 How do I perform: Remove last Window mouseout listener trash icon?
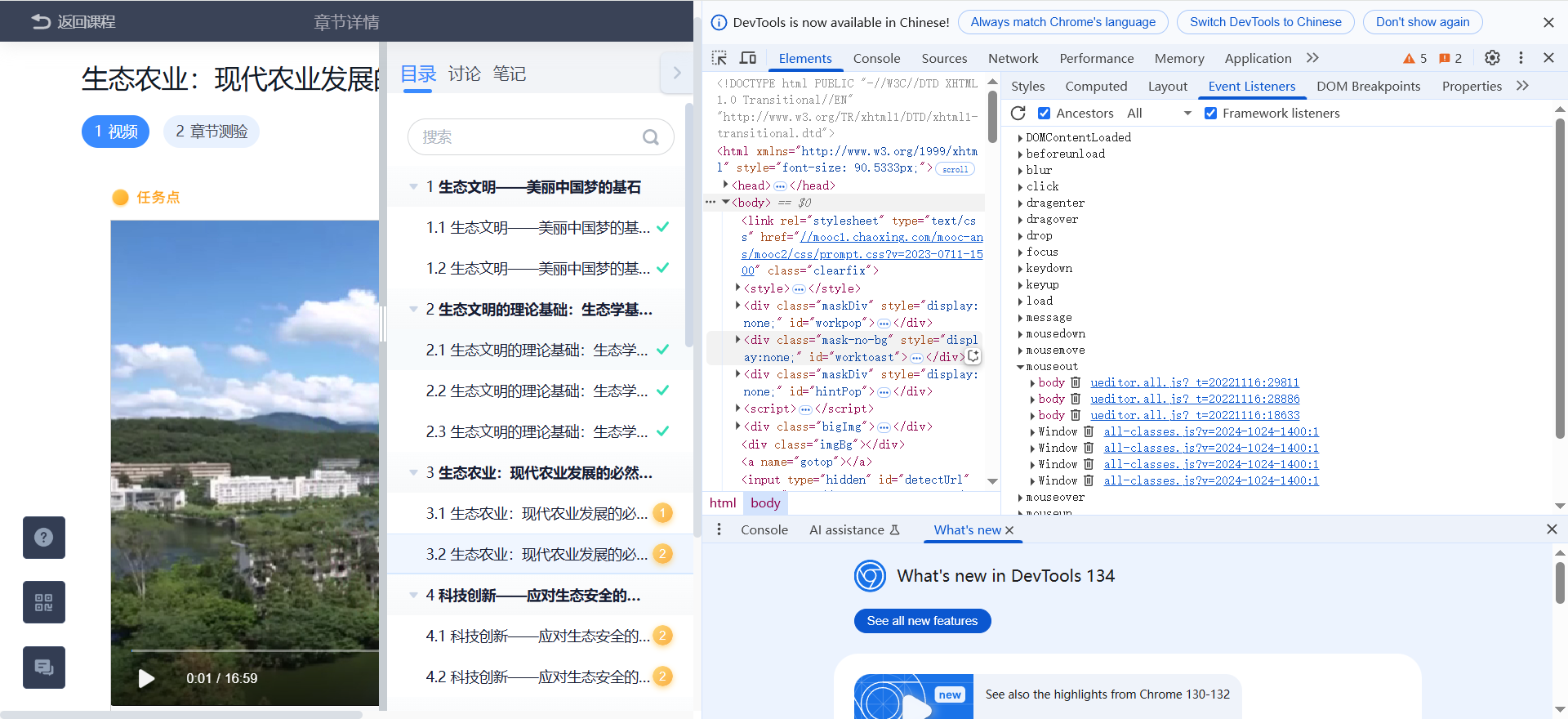[1089, 480]
